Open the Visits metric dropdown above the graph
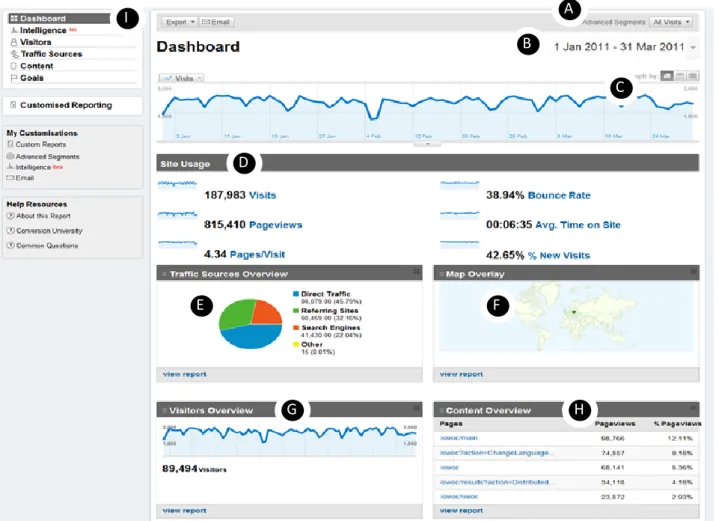The width and height of the screenshot is (716, 521). click(181, 78)
